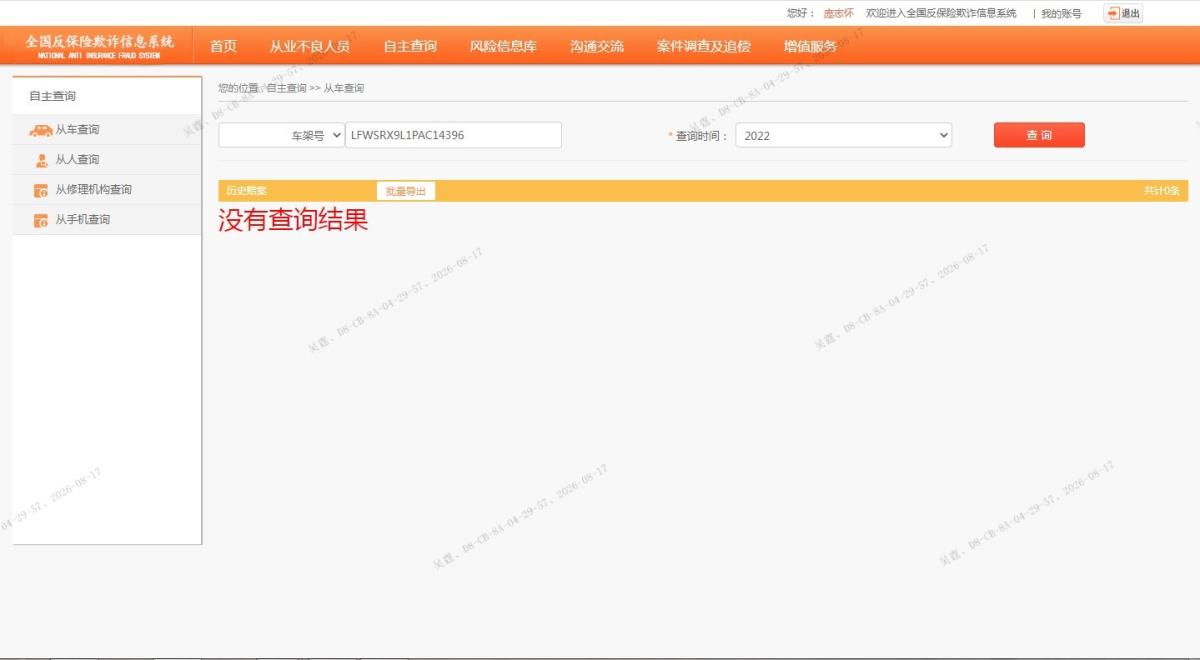Click the red 查询 button
Image resolution: width=1200 pixels, height=660 pixels.
1039,135
